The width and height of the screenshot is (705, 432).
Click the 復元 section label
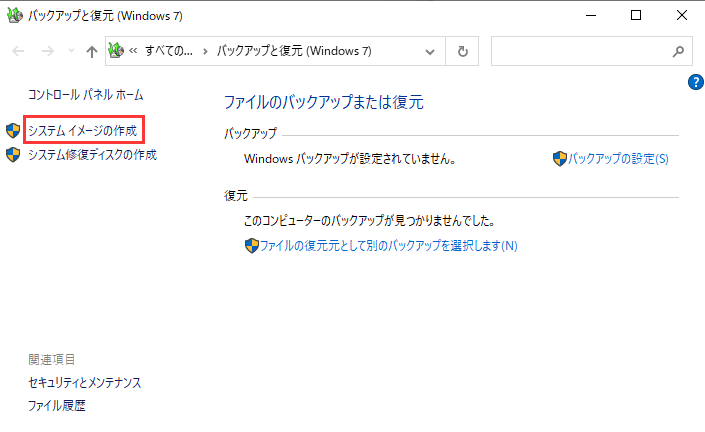tap(236, 196)
